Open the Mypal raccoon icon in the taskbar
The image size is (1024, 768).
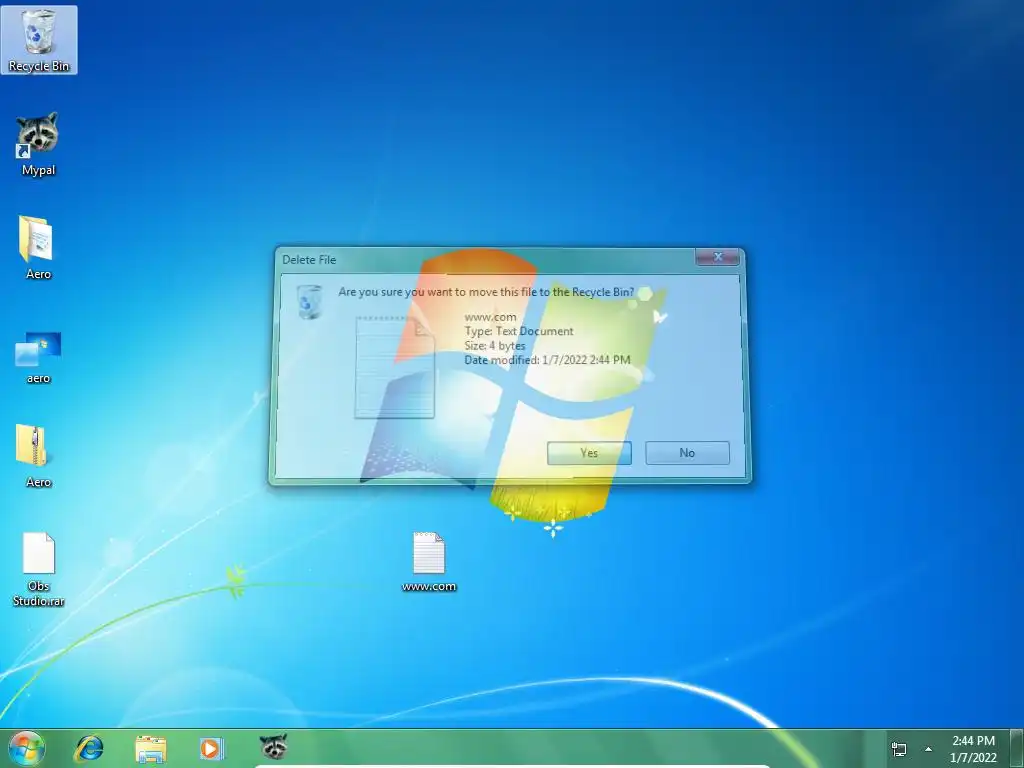[273, 746]
